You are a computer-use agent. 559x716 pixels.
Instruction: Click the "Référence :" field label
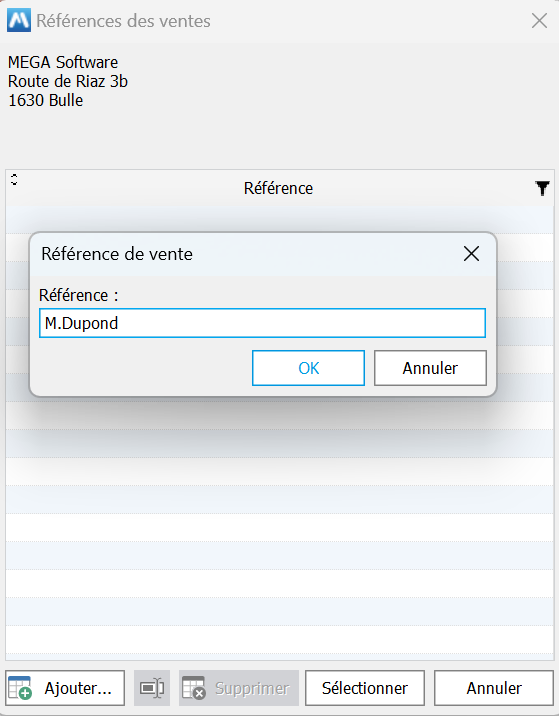pyautogui.click(x=79, y=295)
